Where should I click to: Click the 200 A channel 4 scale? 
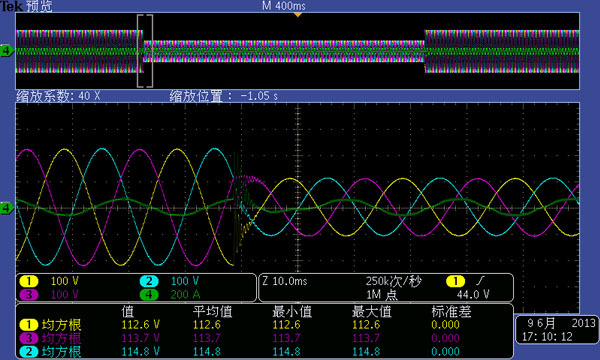[185, 295]
